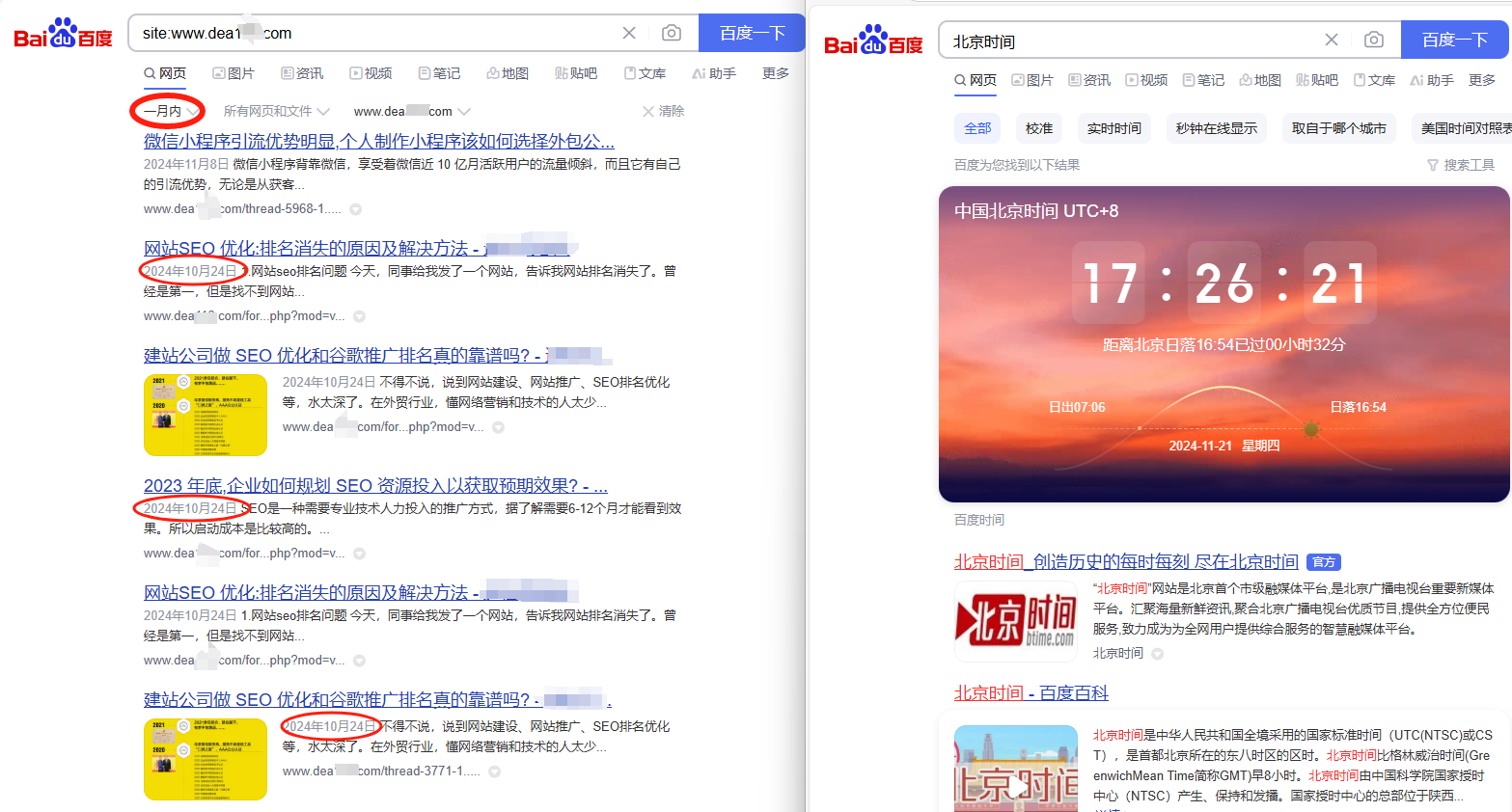The height and width of the screenshot is (812, 1512).
Task: Select the 实时时间 filter chip
Action: tap(1114, 128)
